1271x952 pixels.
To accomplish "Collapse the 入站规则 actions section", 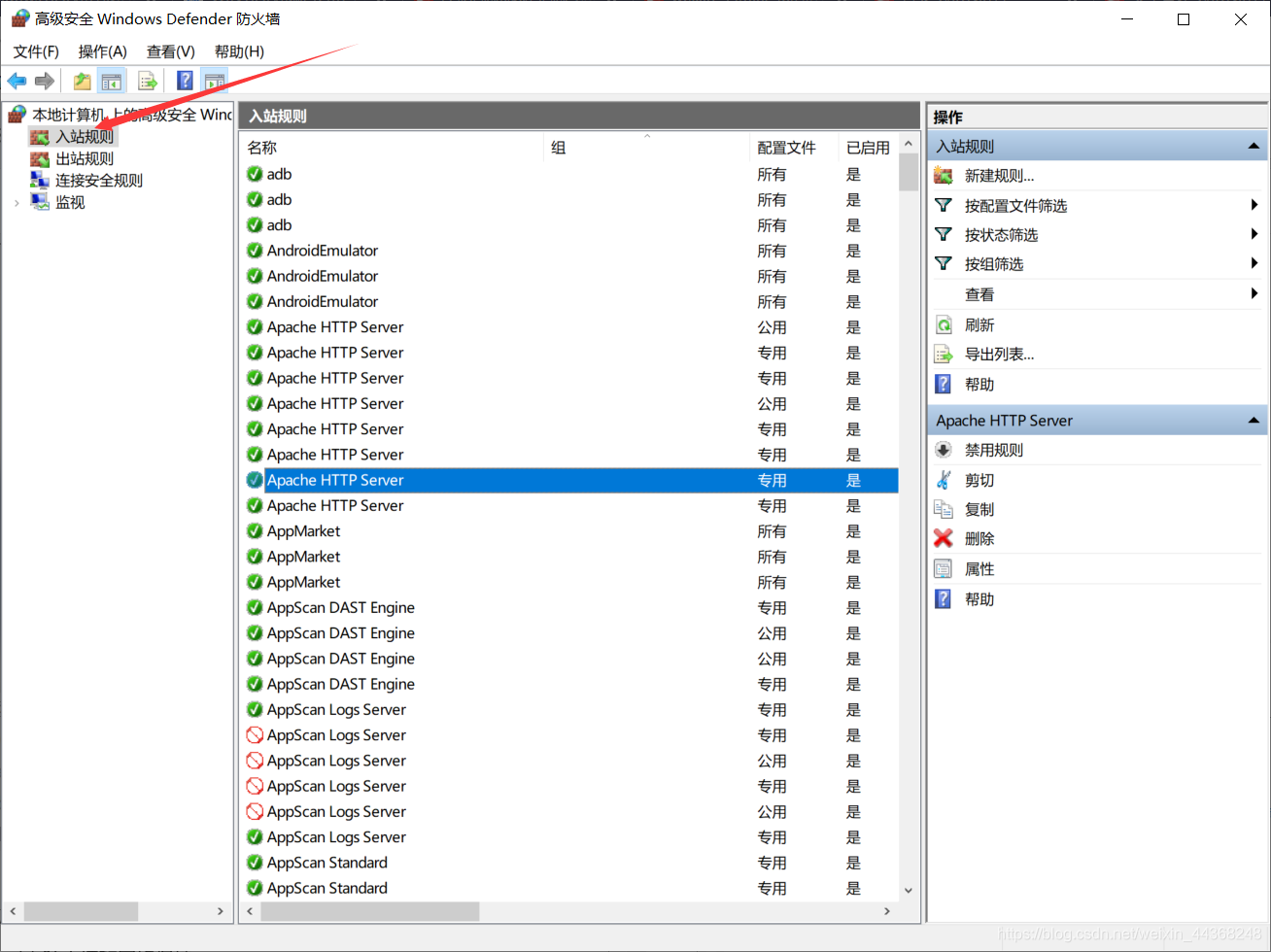I will click(1254, 147).
